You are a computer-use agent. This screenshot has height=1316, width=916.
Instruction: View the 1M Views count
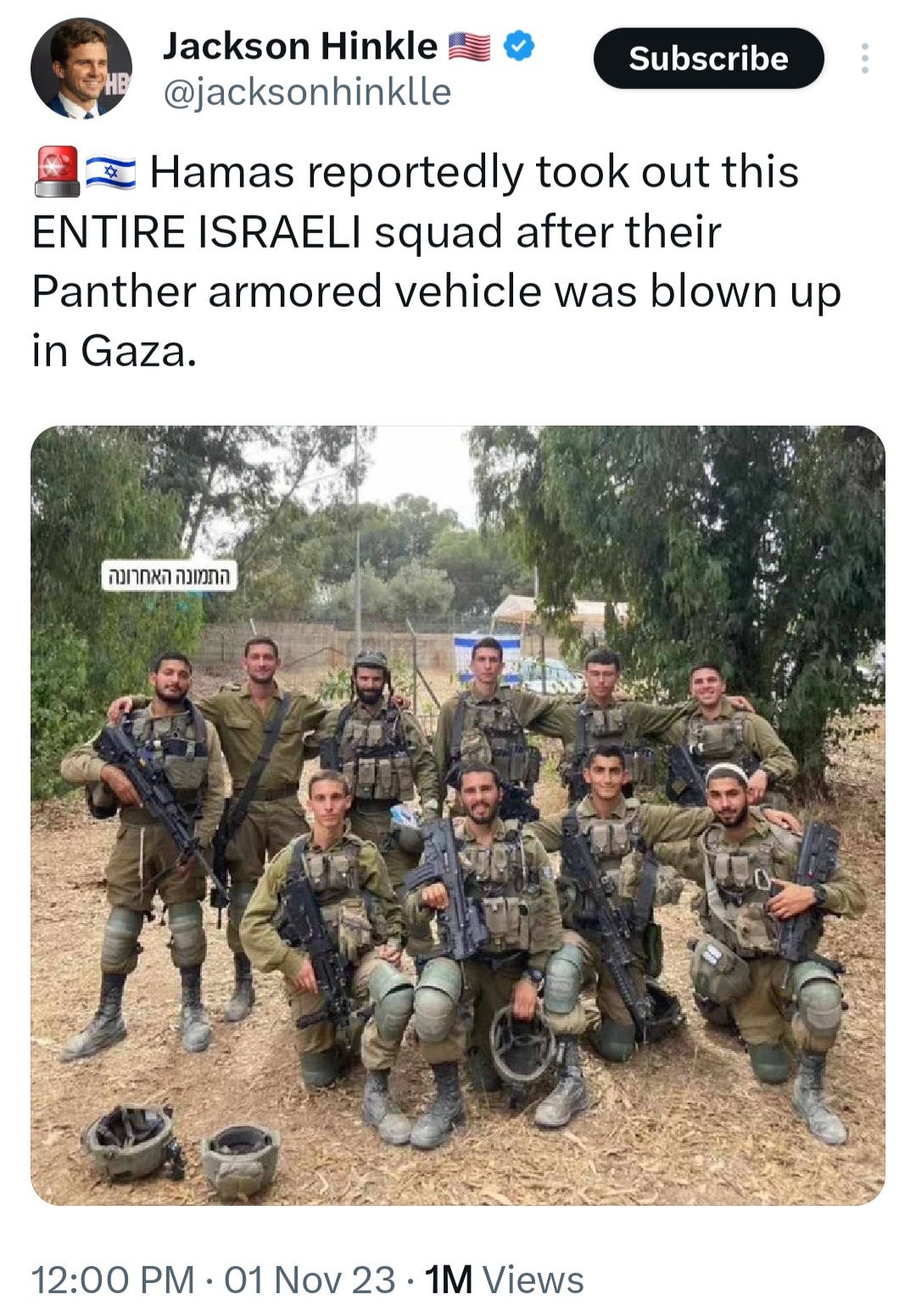(504, 1279)
